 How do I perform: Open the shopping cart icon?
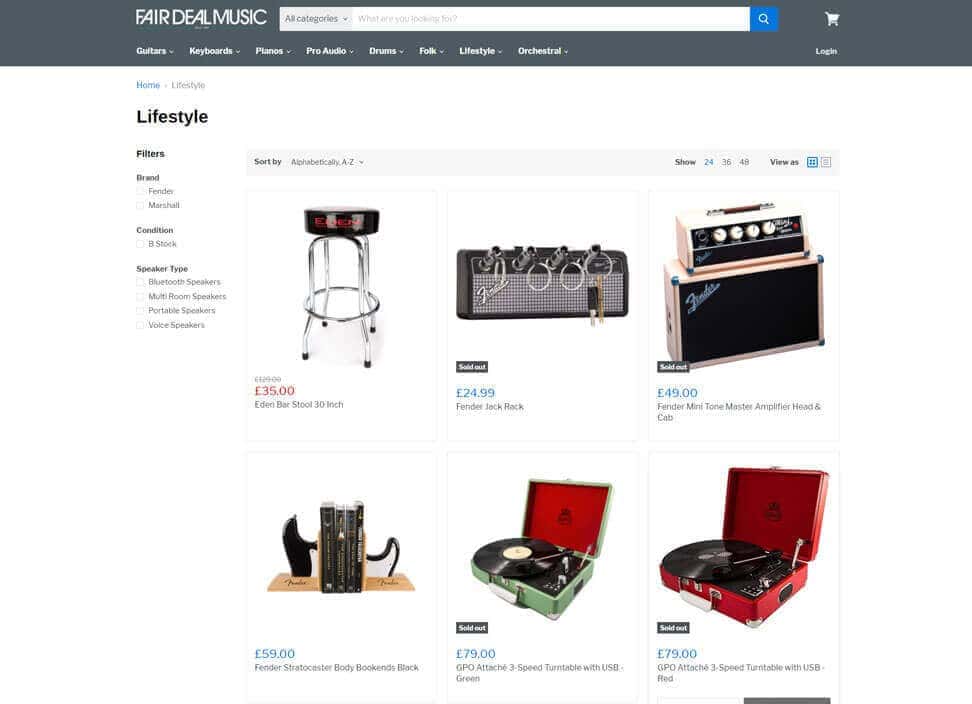point(832,19)
